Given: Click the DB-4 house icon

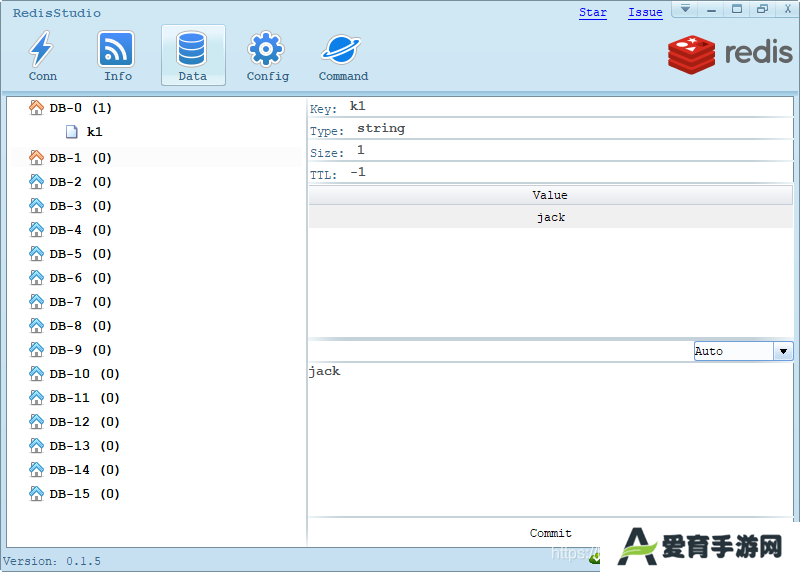Looking at the screenshot, I should (x=36, y=230).
